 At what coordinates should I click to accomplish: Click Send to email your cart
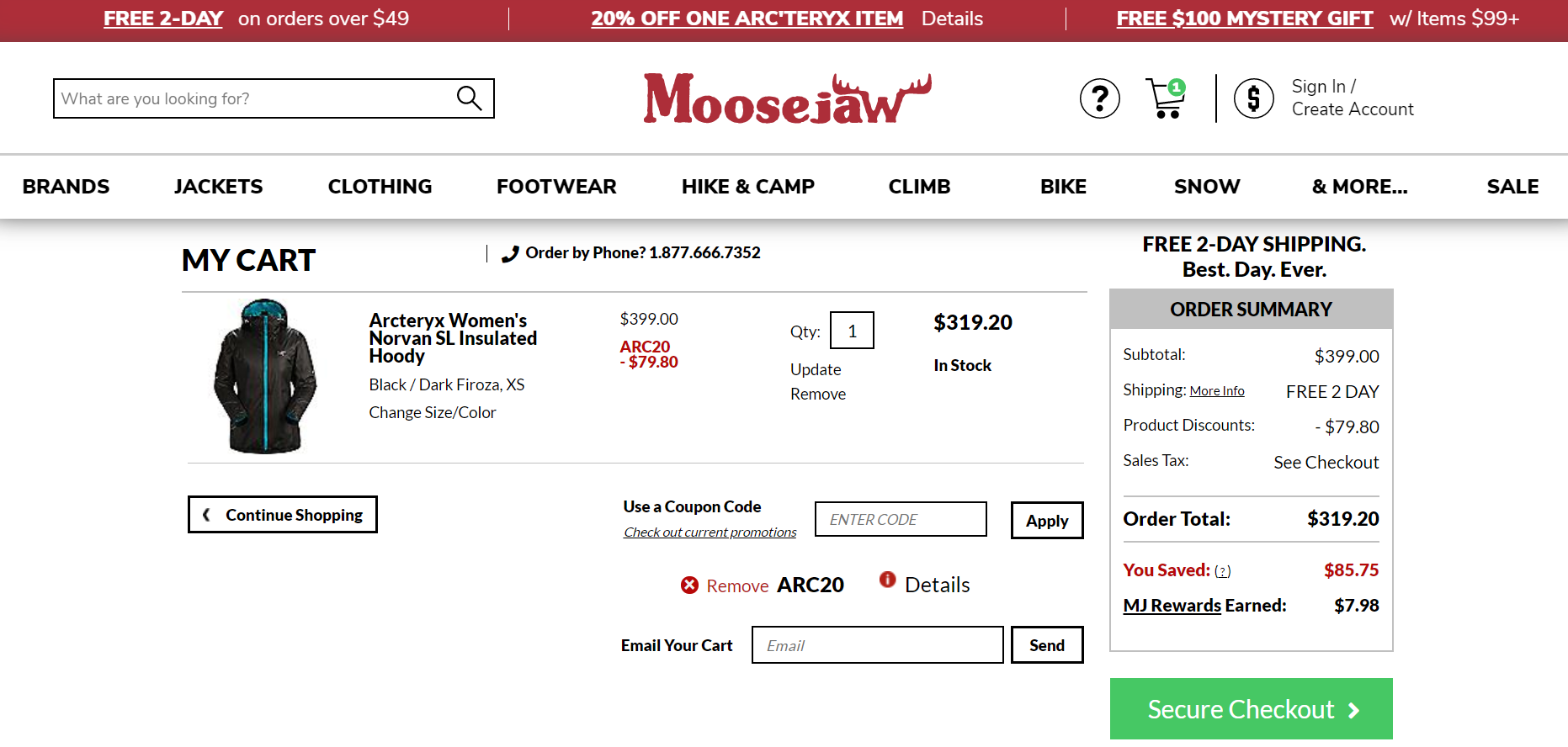click(x=1047, y=644)
